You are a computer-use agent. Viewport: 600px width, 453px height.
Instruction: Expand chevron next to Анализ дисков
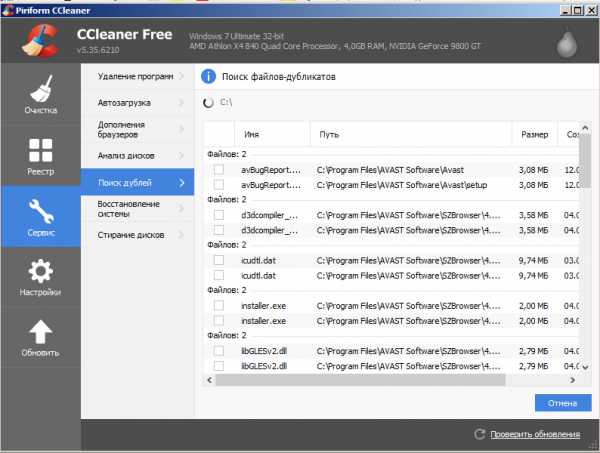[x=181, y=156]
